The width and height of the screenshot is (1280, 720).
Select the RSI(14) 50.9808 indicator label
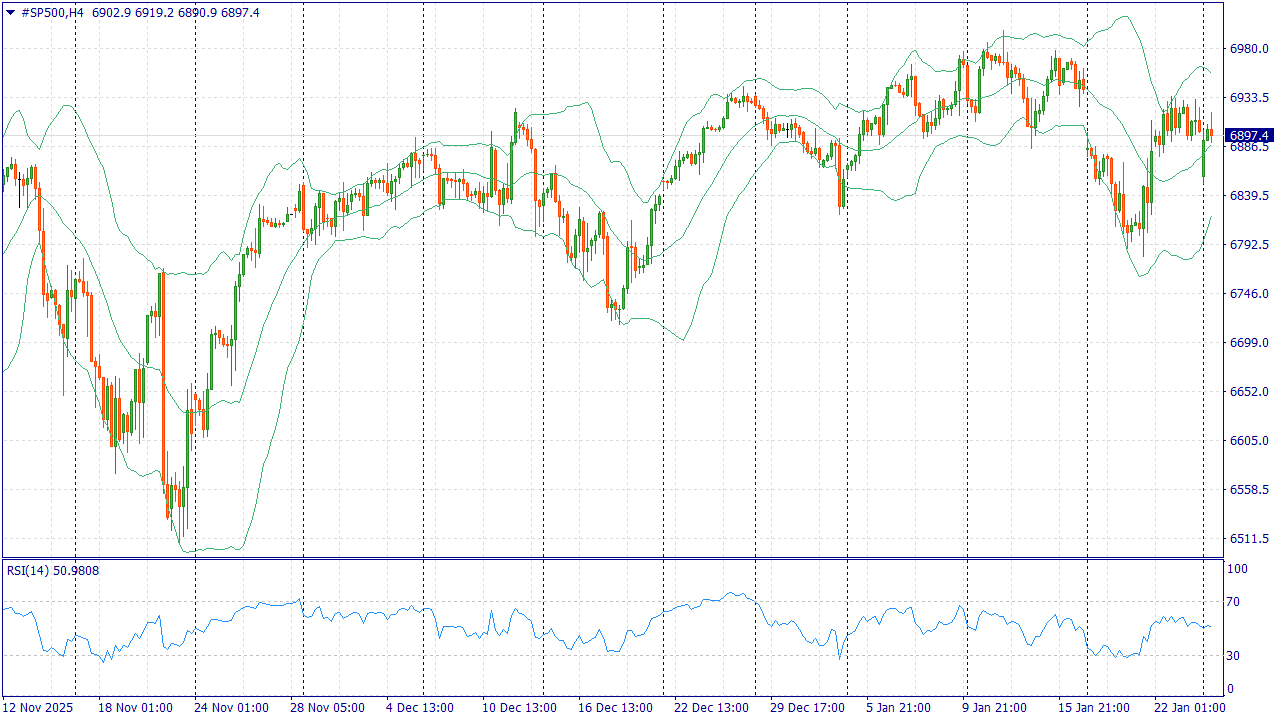(53, 571)
